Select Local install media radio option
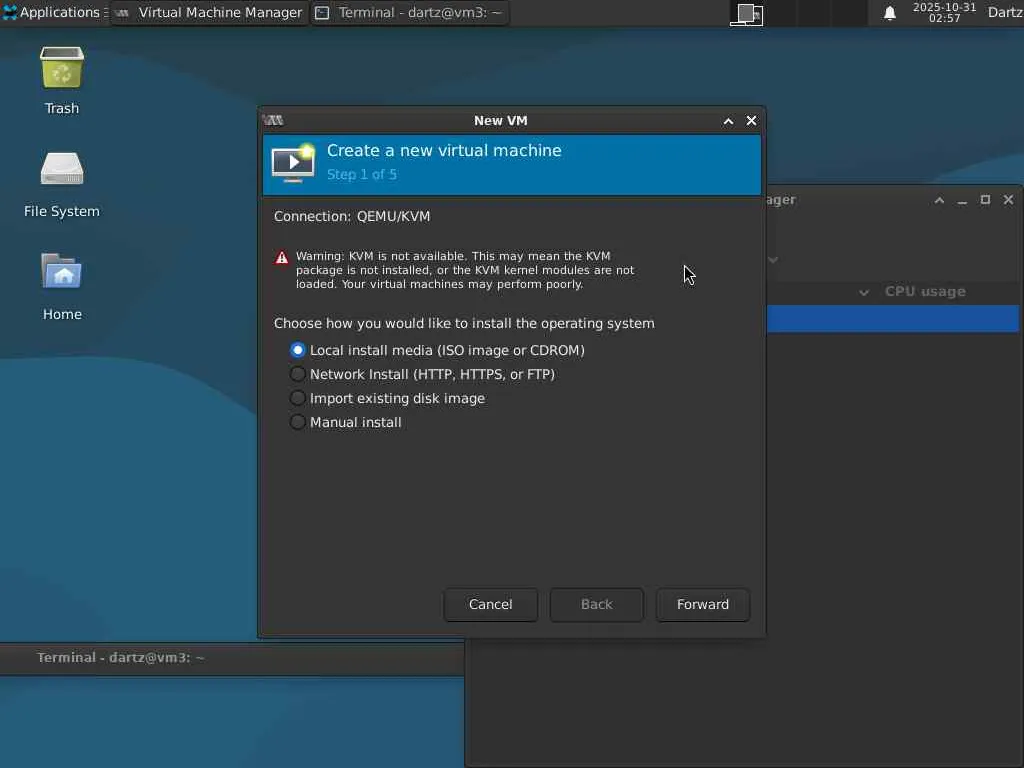 tap(437, 350)
